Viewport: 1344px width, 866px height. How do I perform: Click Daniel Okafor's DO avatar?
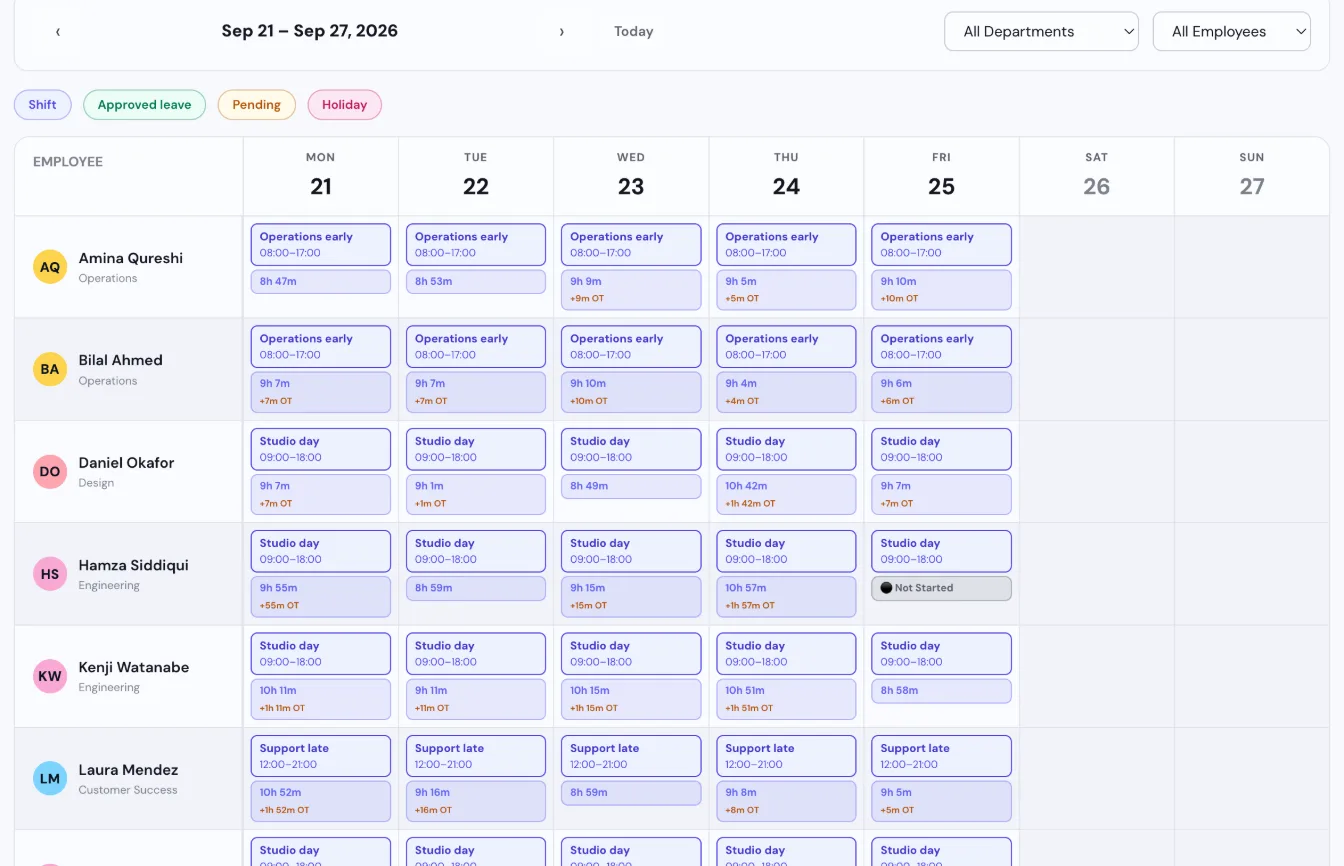[50, 472]
